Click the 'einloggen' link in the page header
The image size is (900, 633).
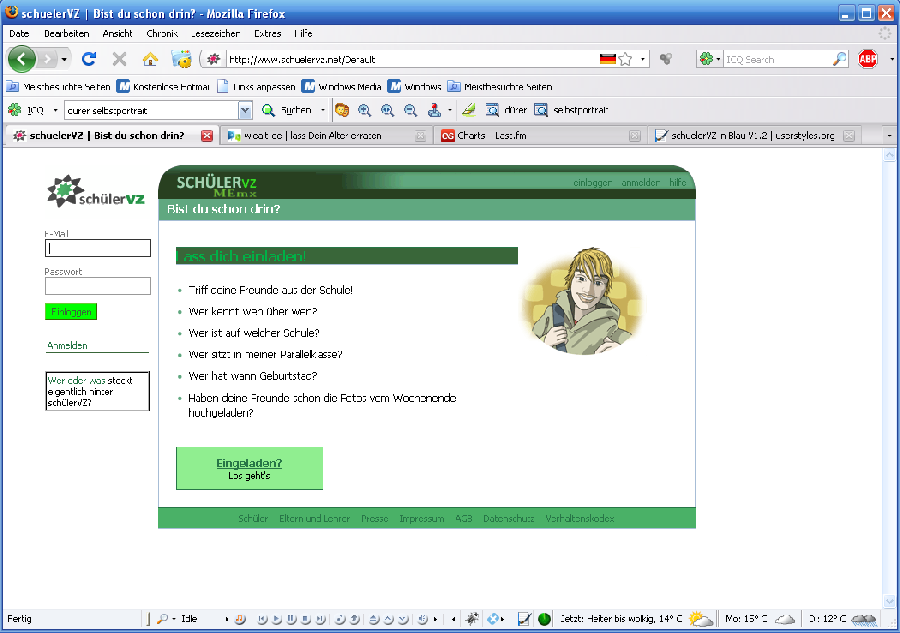click(x=592, y=182)
